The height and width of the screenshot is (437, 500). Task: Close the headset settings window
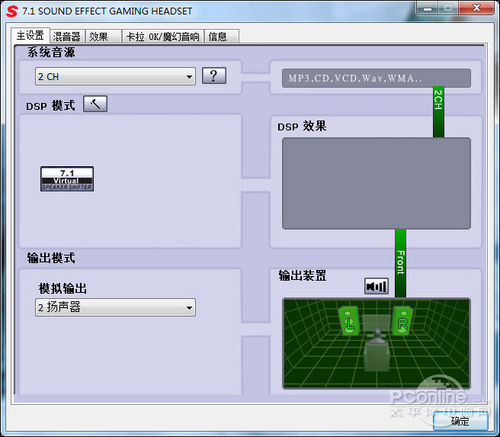[477, 8]
